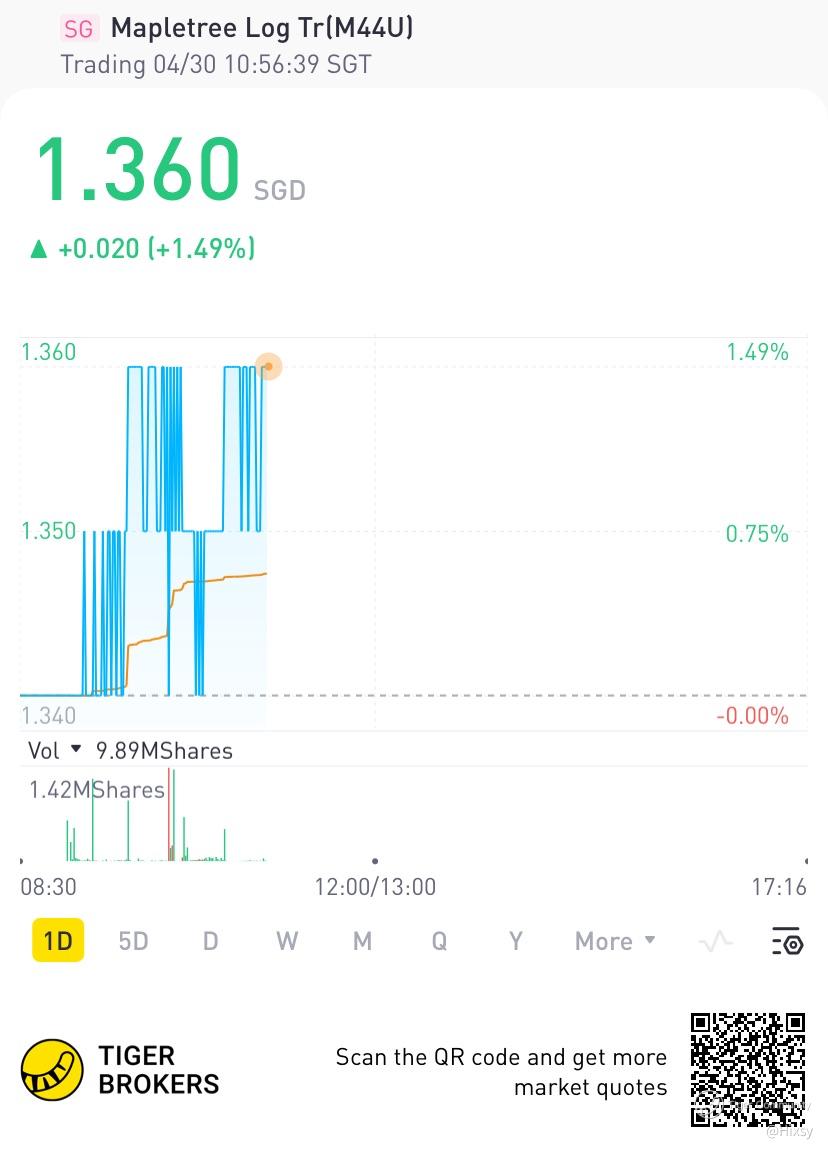
Task: Tap the pink SG market badge
Action: (78, 28)
